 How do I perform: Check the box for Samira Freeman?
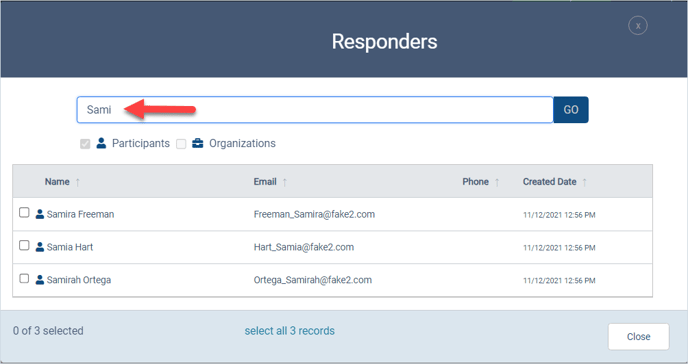[x=24, y=213]
